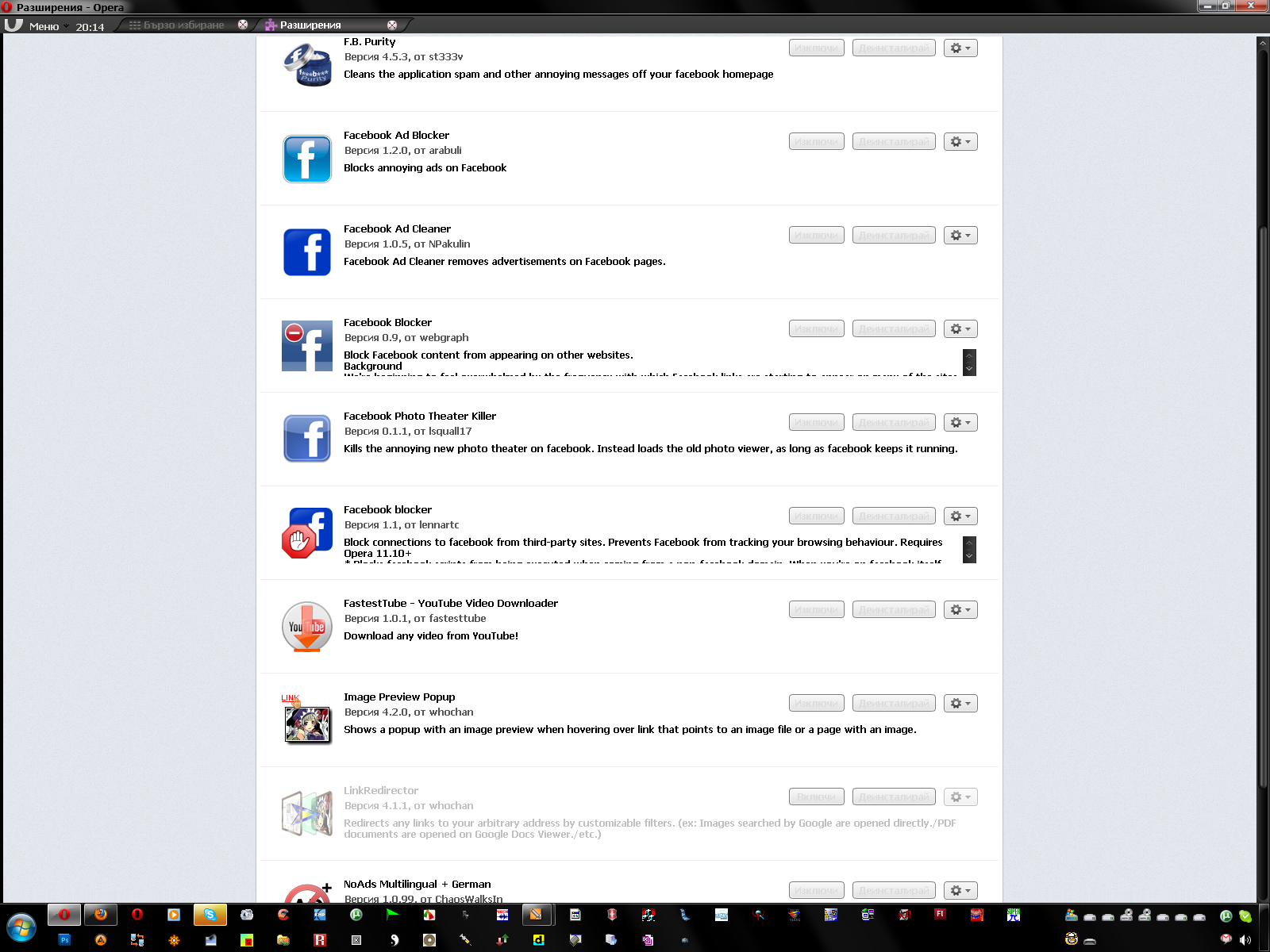This screenshot has width=1270, height=952.
Task: Click the webgraph Facebook Blocker extension icon
Action: 307,346
